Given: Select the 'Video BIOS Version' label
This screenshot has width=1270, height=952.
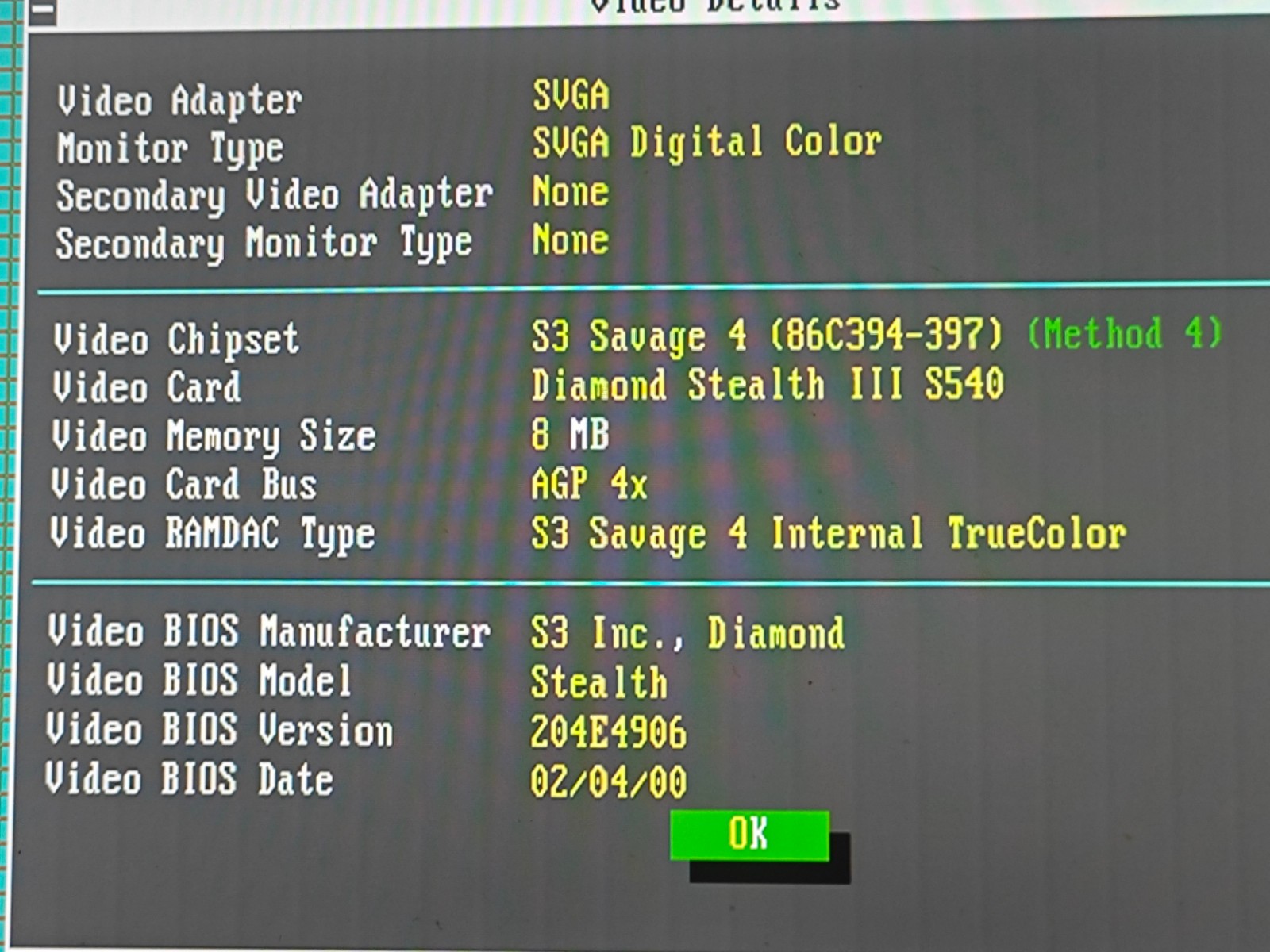Looking at the screenshot, I should coord(220,730).
